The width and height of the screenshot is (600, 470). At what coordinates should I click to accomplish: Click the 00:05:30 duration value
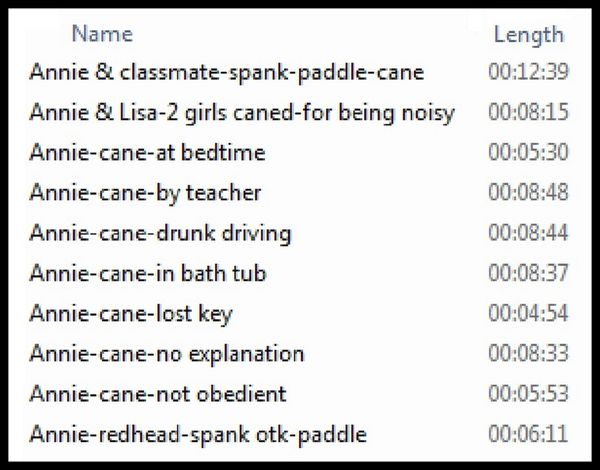pos(528,152)
